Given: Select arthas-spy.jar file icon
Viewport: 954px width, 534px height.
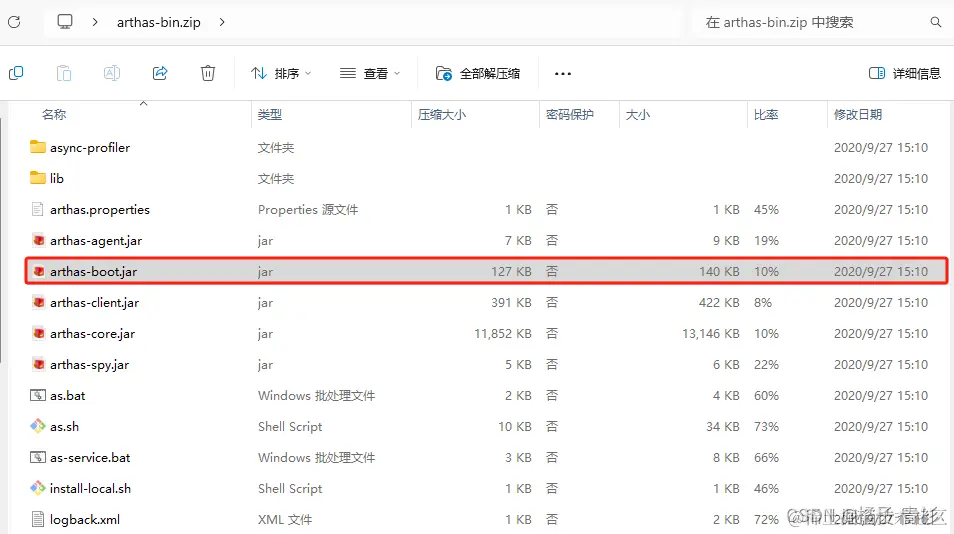Looking at the screenshot, I should tap(38, 364).
